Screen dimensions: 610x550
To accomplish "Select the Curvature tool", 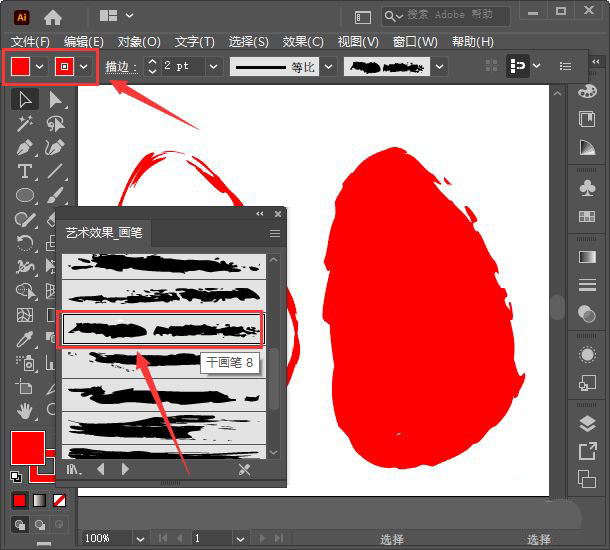I will [x=55, y=148].
